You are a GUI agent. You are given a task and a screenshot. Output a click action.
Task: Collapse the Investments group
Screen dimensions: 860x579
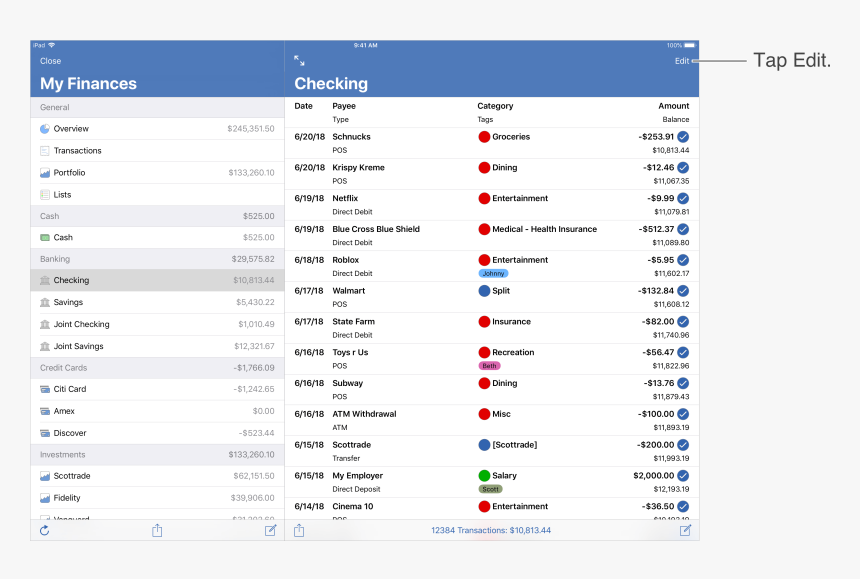tap(63, 453)
